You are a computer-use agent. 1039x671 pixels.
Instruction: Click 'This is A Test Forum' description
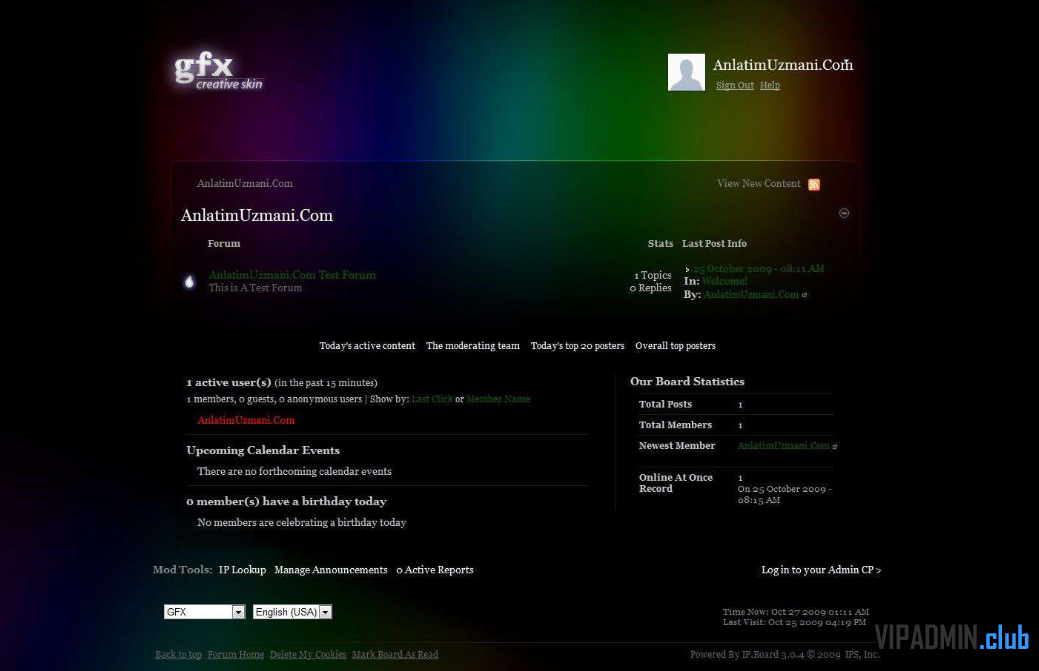[x=255, y=287]
